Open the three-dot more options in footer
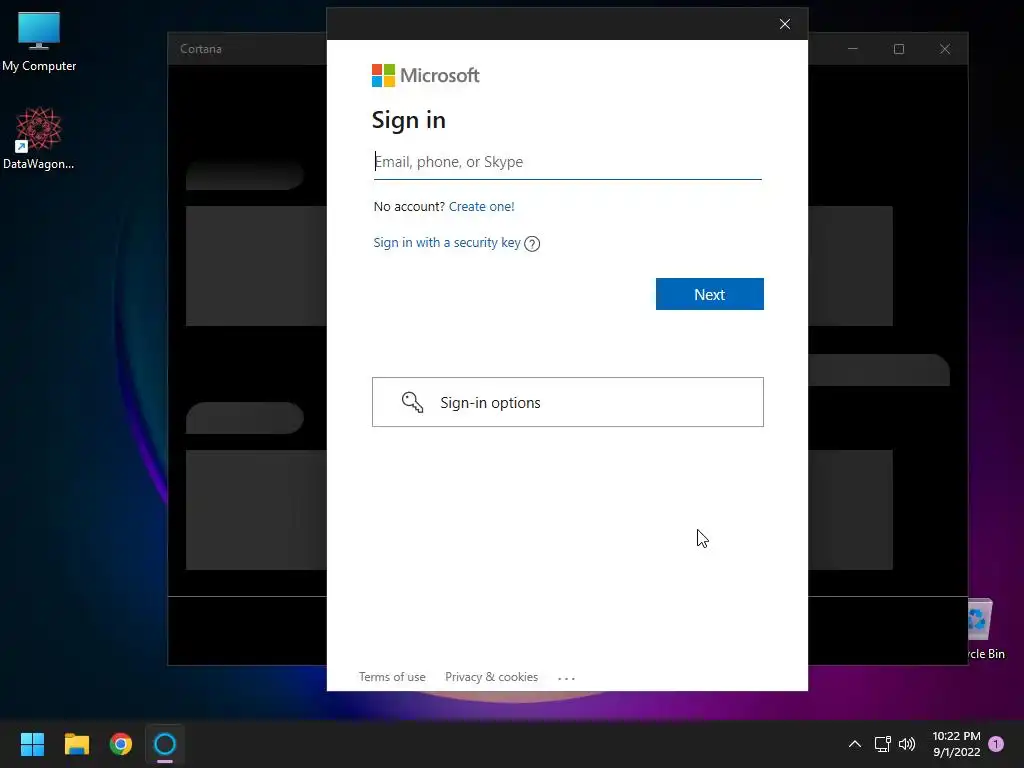This screenshot has height=768, width=1024. click(x=566, y=678)
